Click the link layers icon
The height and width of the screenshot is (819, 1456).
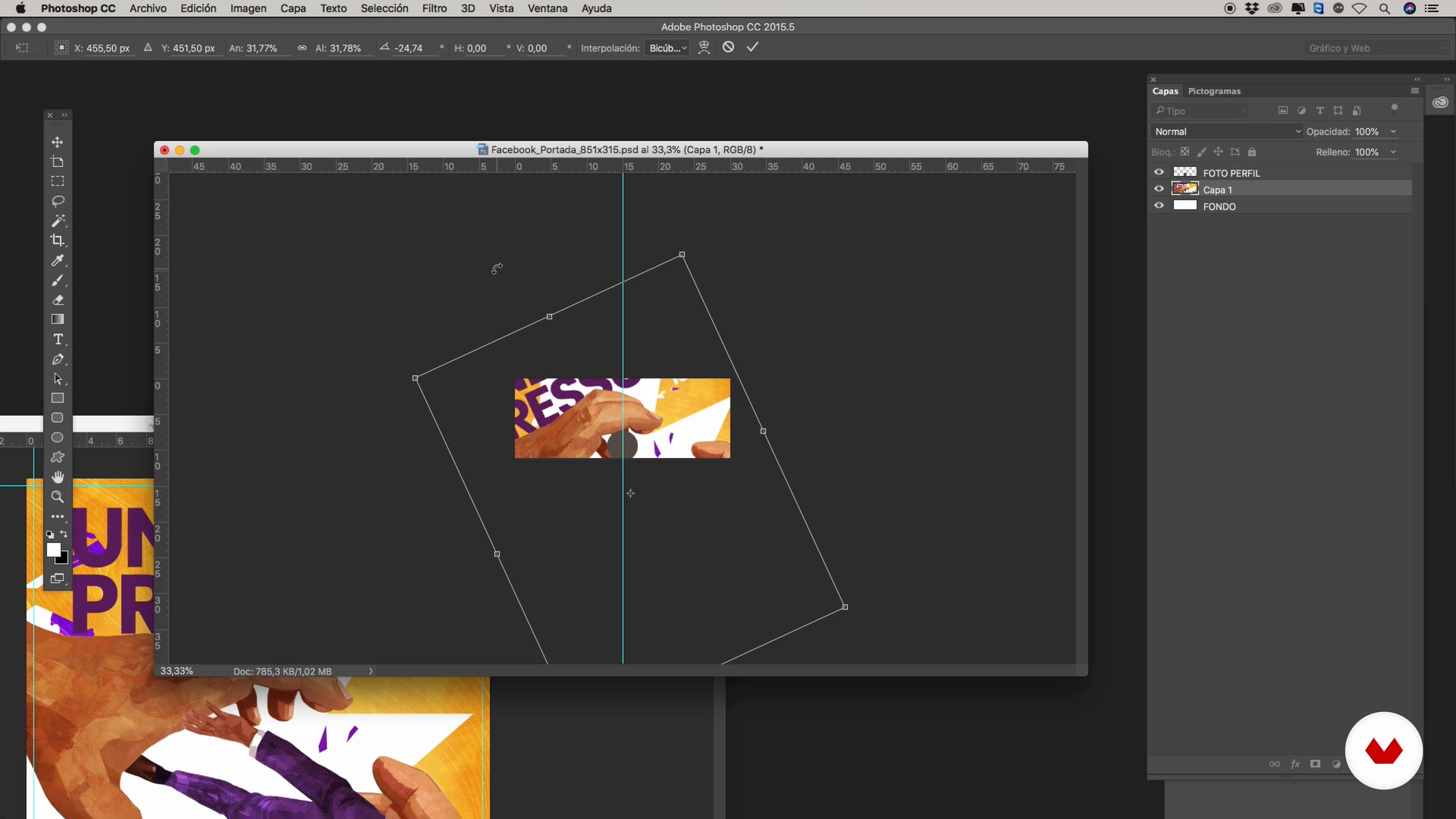tap(1274, 764)
